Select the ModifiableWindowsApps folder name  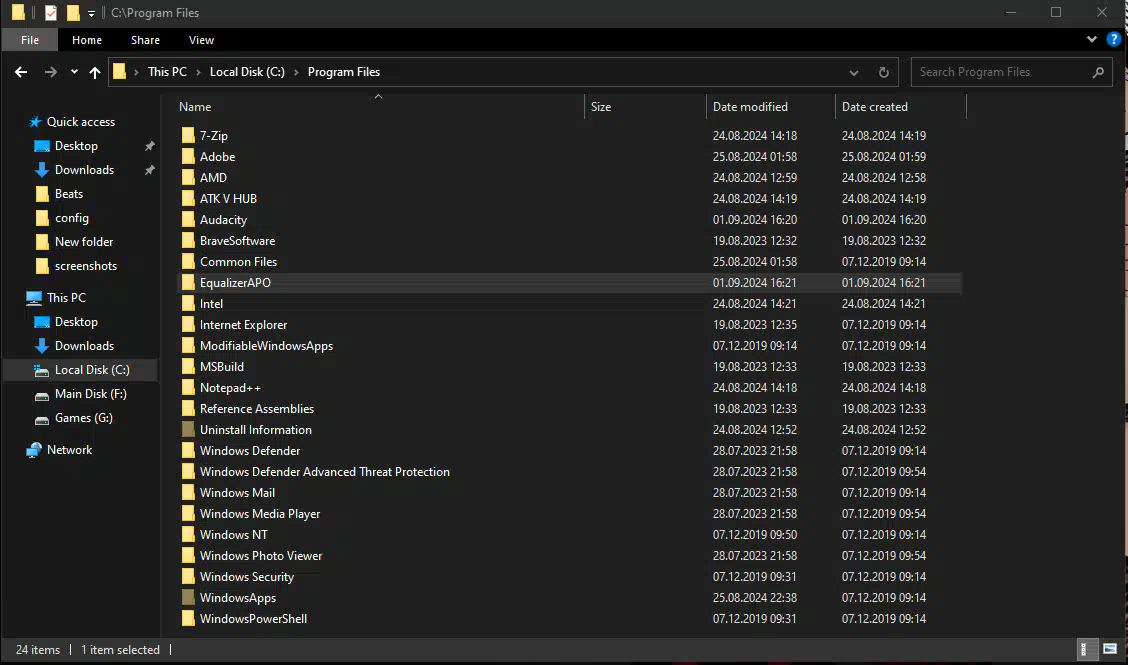click(266, 345)
